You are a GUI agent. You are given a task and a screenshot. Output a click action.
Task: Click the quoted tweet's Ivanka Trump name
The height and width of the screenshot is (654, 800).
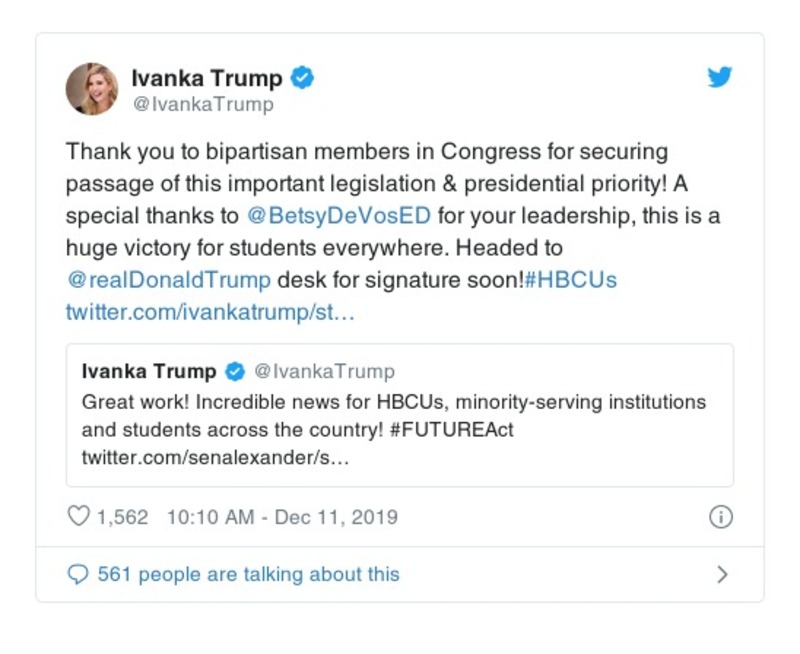(149, 372)
